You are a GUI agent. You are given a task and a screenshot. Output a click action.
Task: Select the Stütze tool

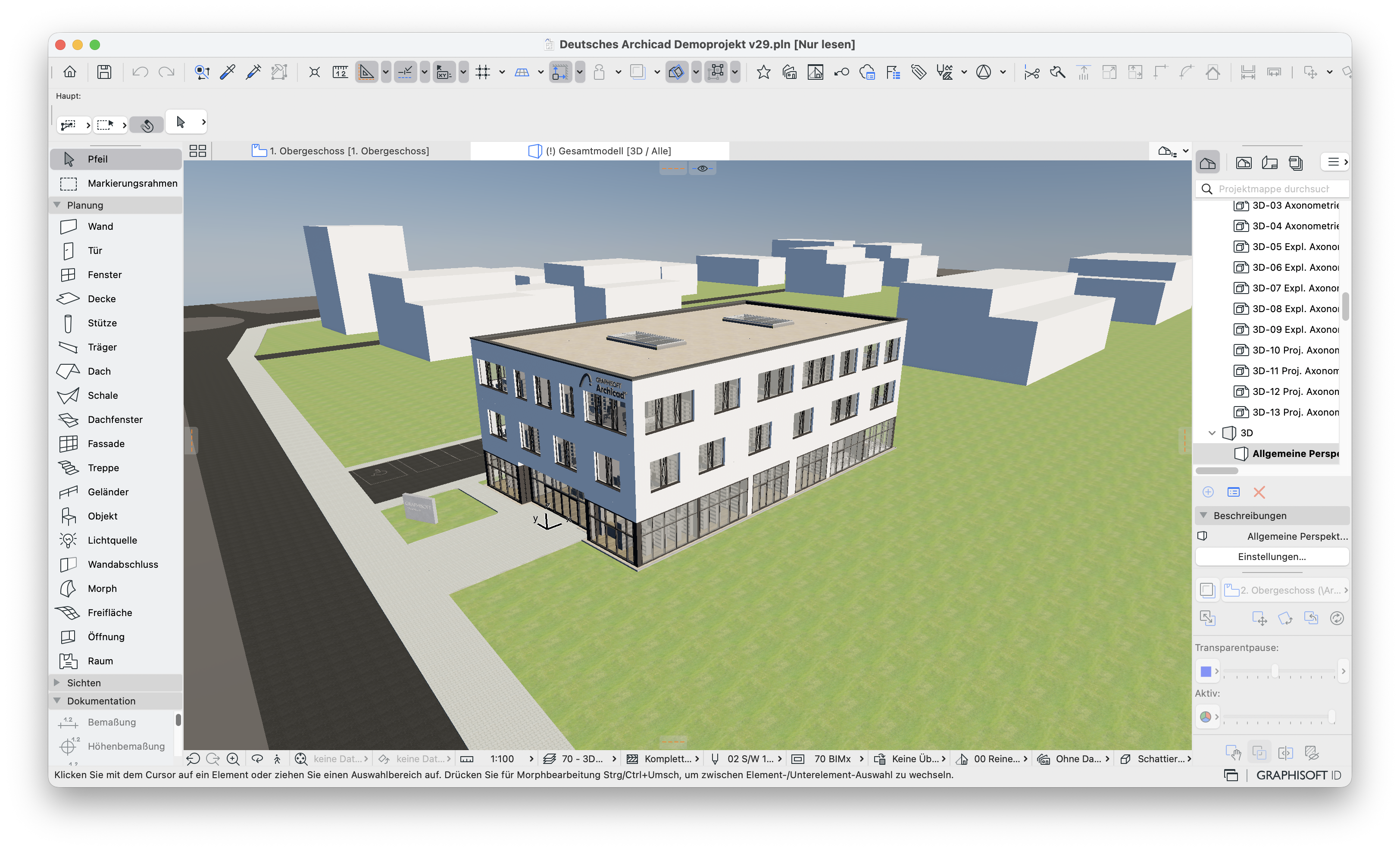(x=116, y=322)
